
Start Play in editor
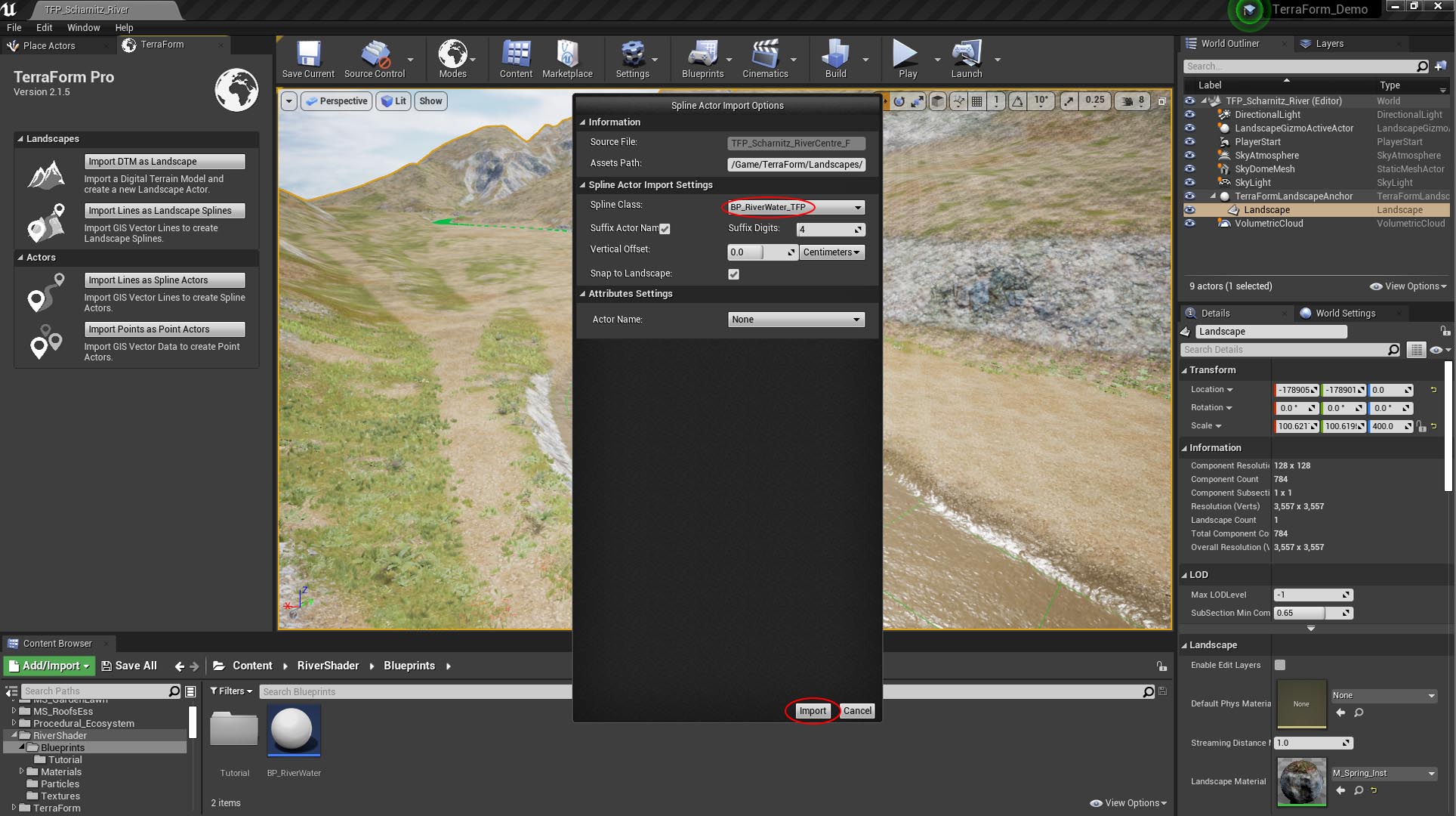coord(907,59)
